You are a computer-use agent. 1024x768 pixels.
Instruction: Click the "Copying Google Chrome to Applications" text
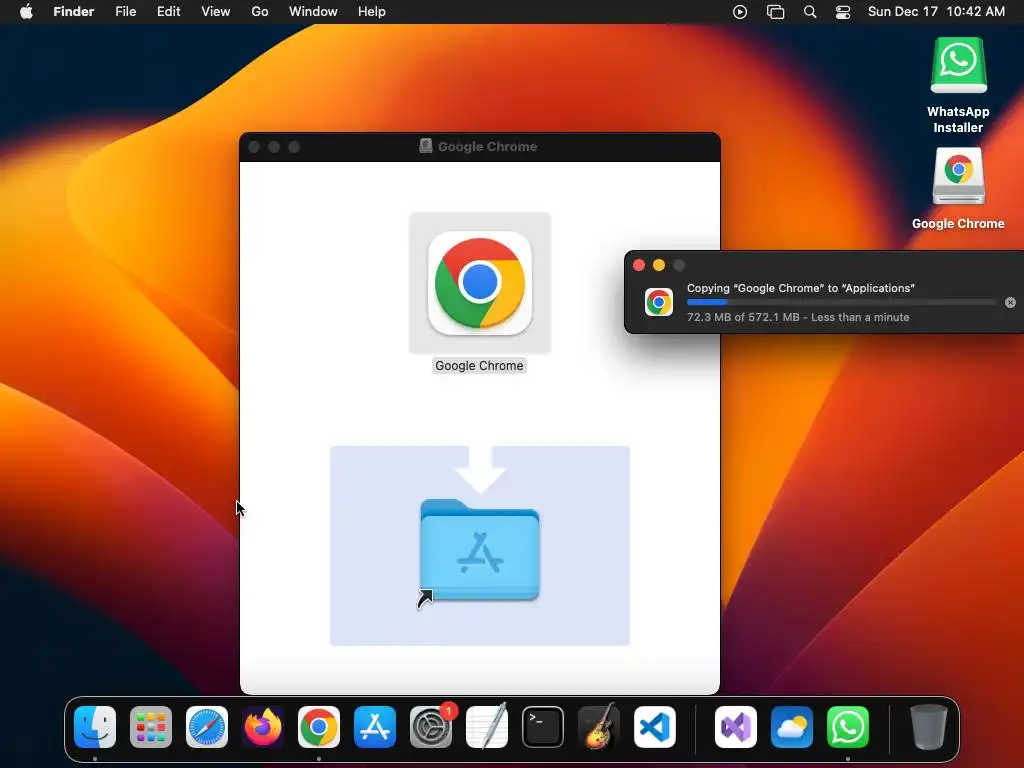click(x=801, y=288)
